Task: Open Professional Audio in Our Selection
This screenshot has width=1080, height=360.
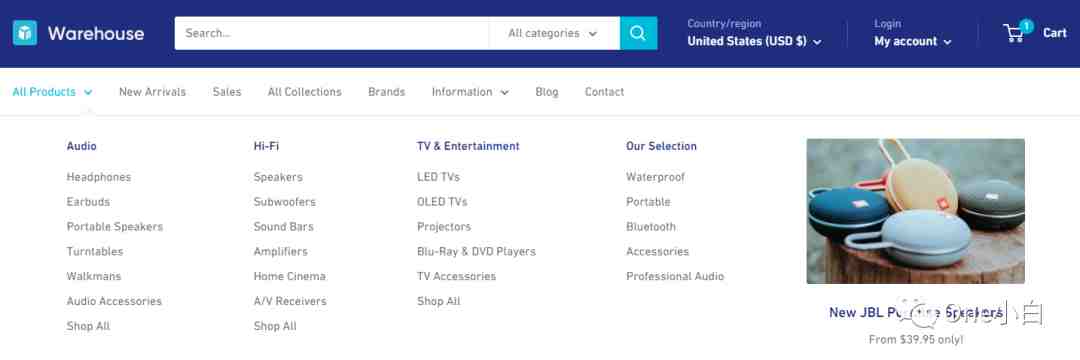Action: [x=674, y=276]
